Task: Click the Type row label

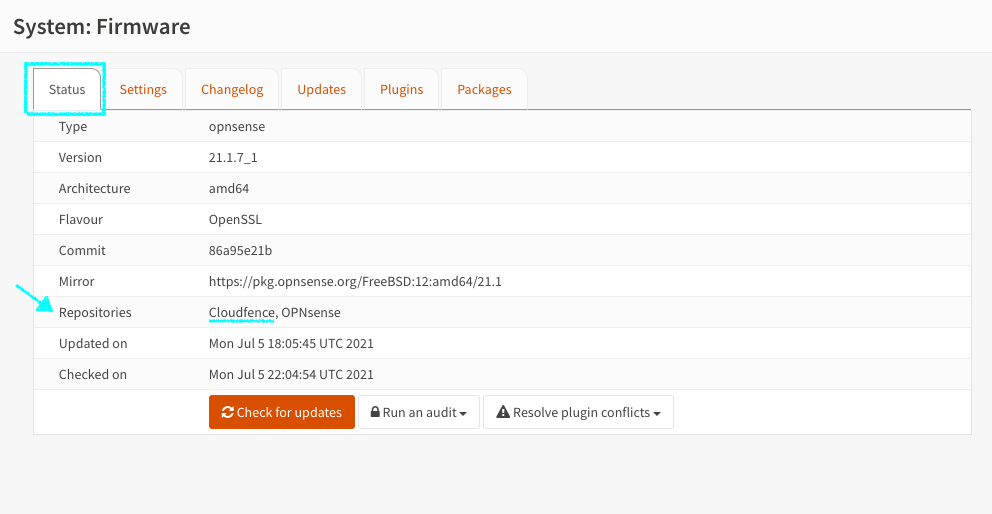Action: pyautogui.click(x=73, y=127)
